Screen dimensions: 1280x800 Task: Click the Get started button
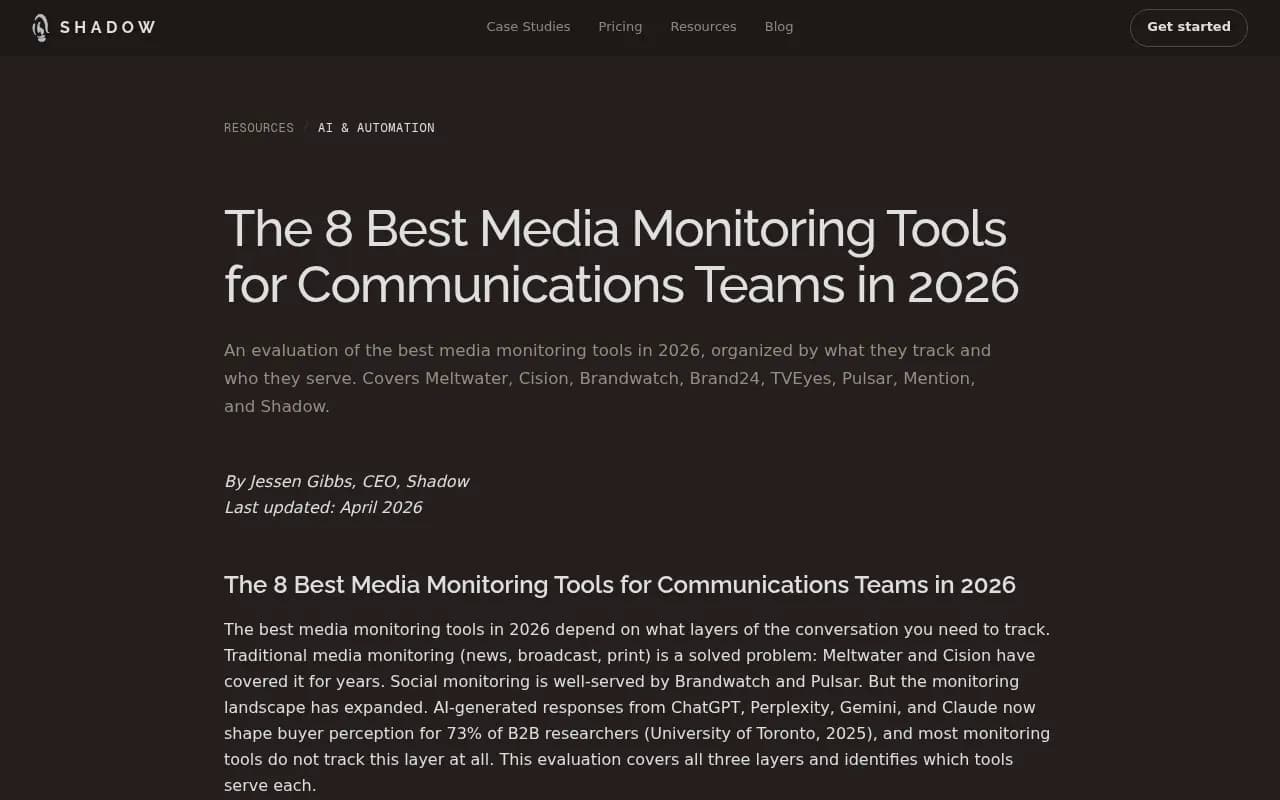point(1188,27)
